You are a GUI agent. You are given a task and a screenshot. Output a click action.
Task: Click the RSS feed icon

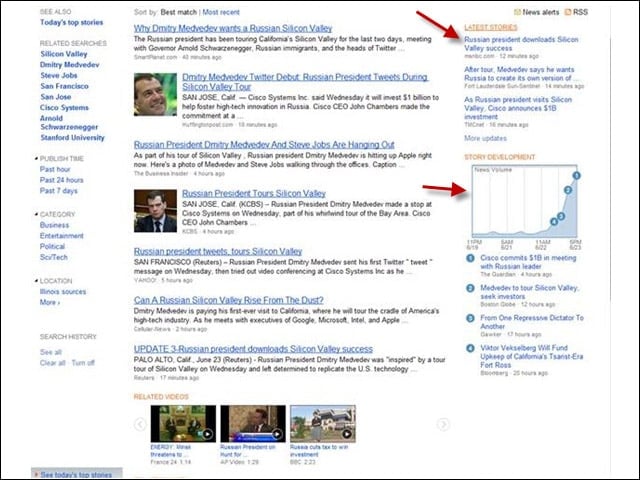click(x=568, y=12)
